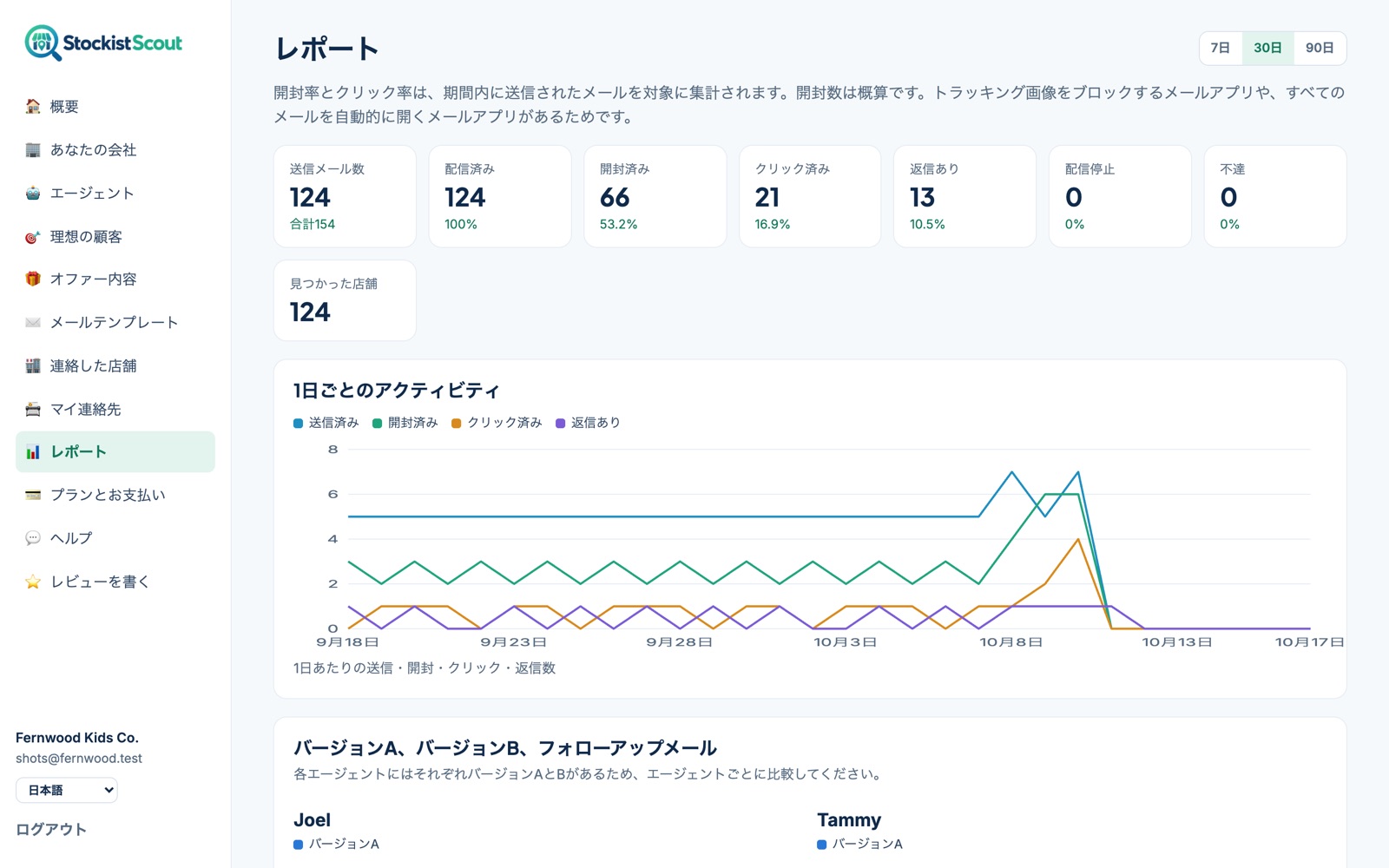The width and height of the screenshot is (1389, 868).
Task: Click the Tammy agent heading
Action: coord(849,819)
